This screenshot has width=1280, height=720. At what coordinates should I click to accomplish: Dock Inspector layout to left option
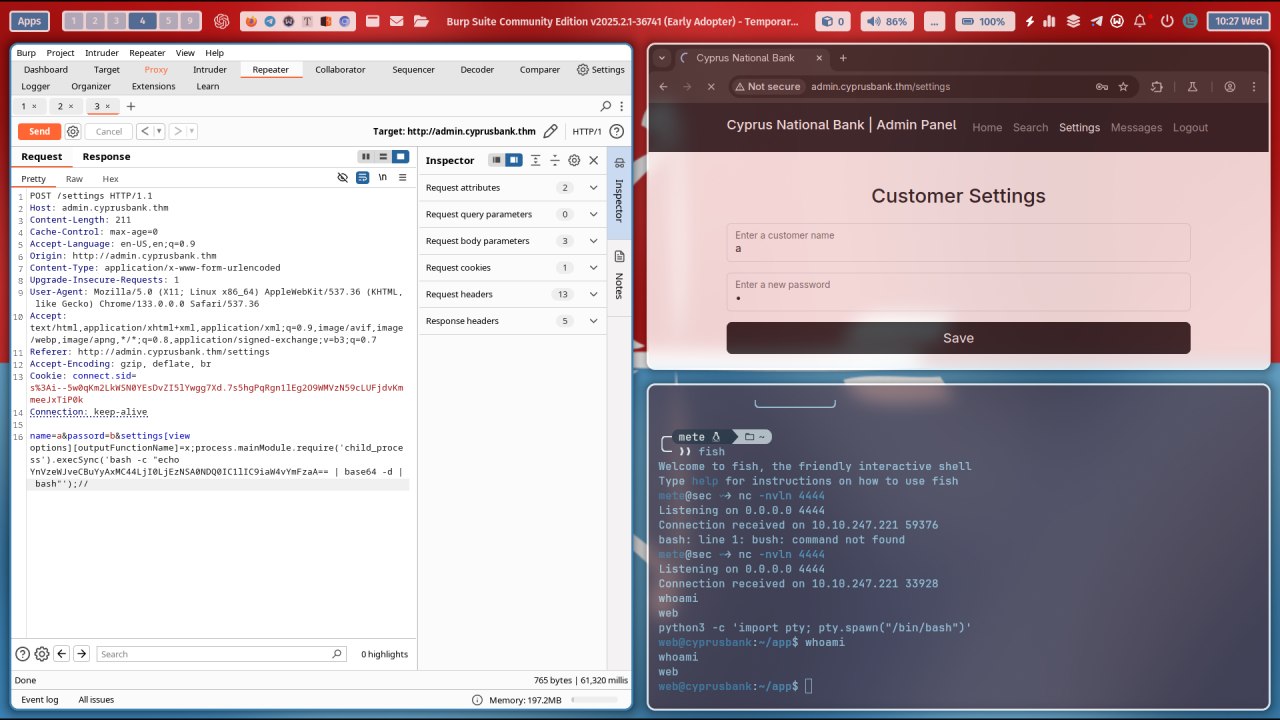(x=496, y=160)
